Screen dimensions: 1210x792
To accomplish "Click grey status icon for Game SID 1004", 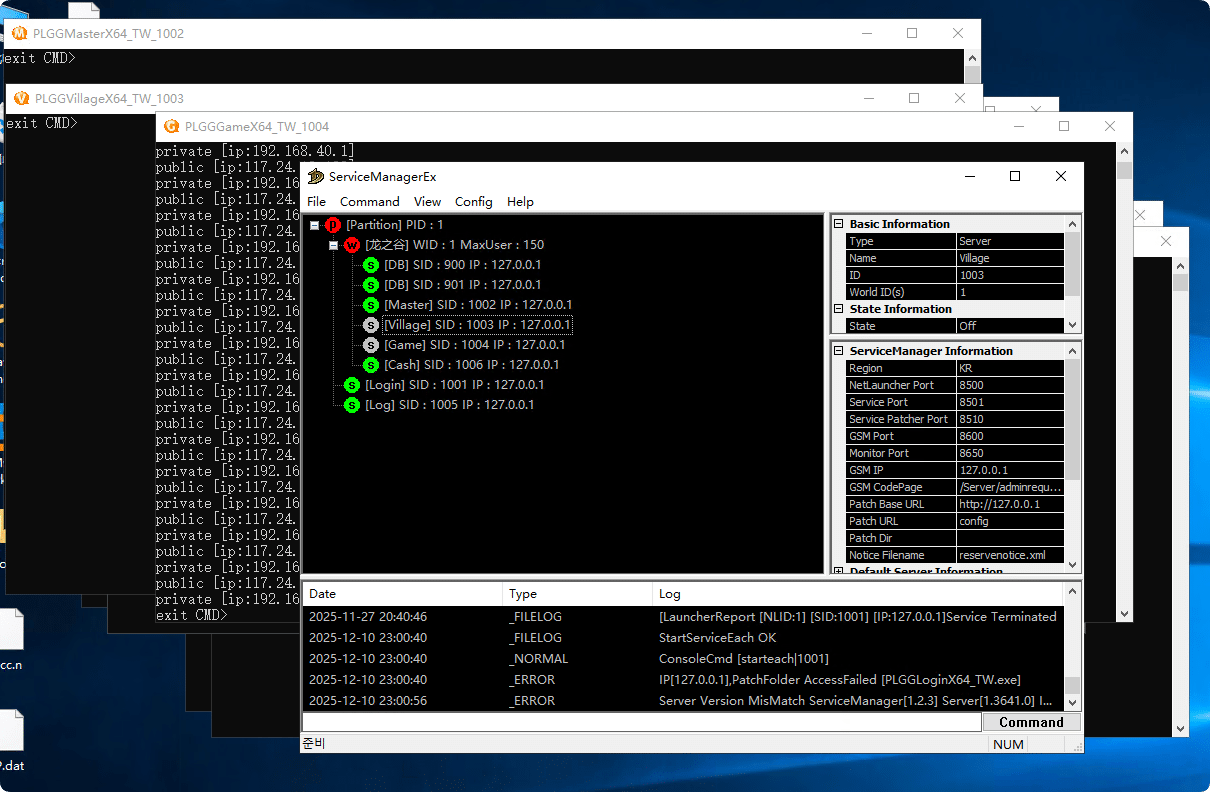I will pos(371,345).
